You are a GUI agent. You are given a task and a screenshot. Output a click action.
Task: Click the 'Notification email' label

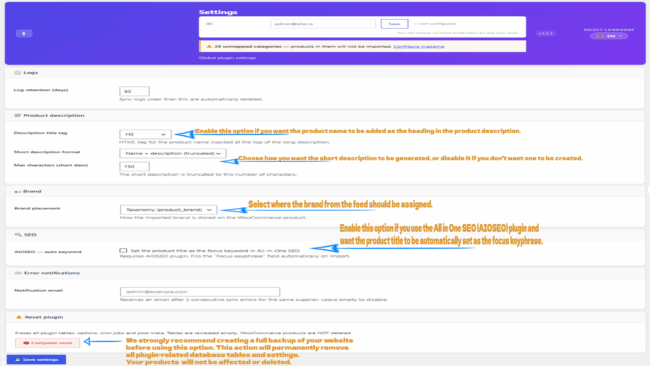pyautogui.click(x=39, y=291)
